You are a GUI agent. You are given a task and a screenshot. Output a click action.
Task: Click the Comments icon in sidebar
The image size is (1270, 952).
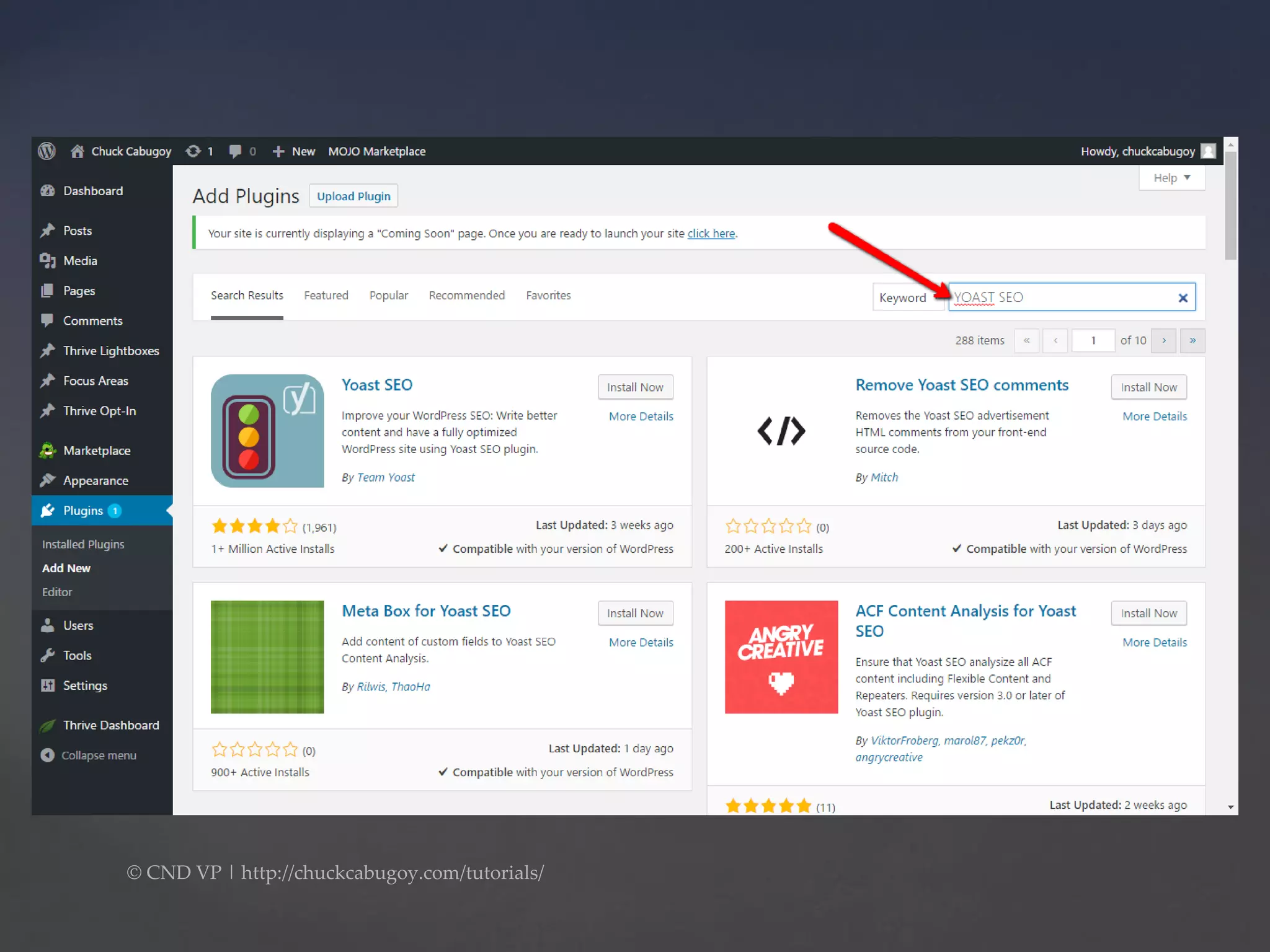tap(47, 320)
